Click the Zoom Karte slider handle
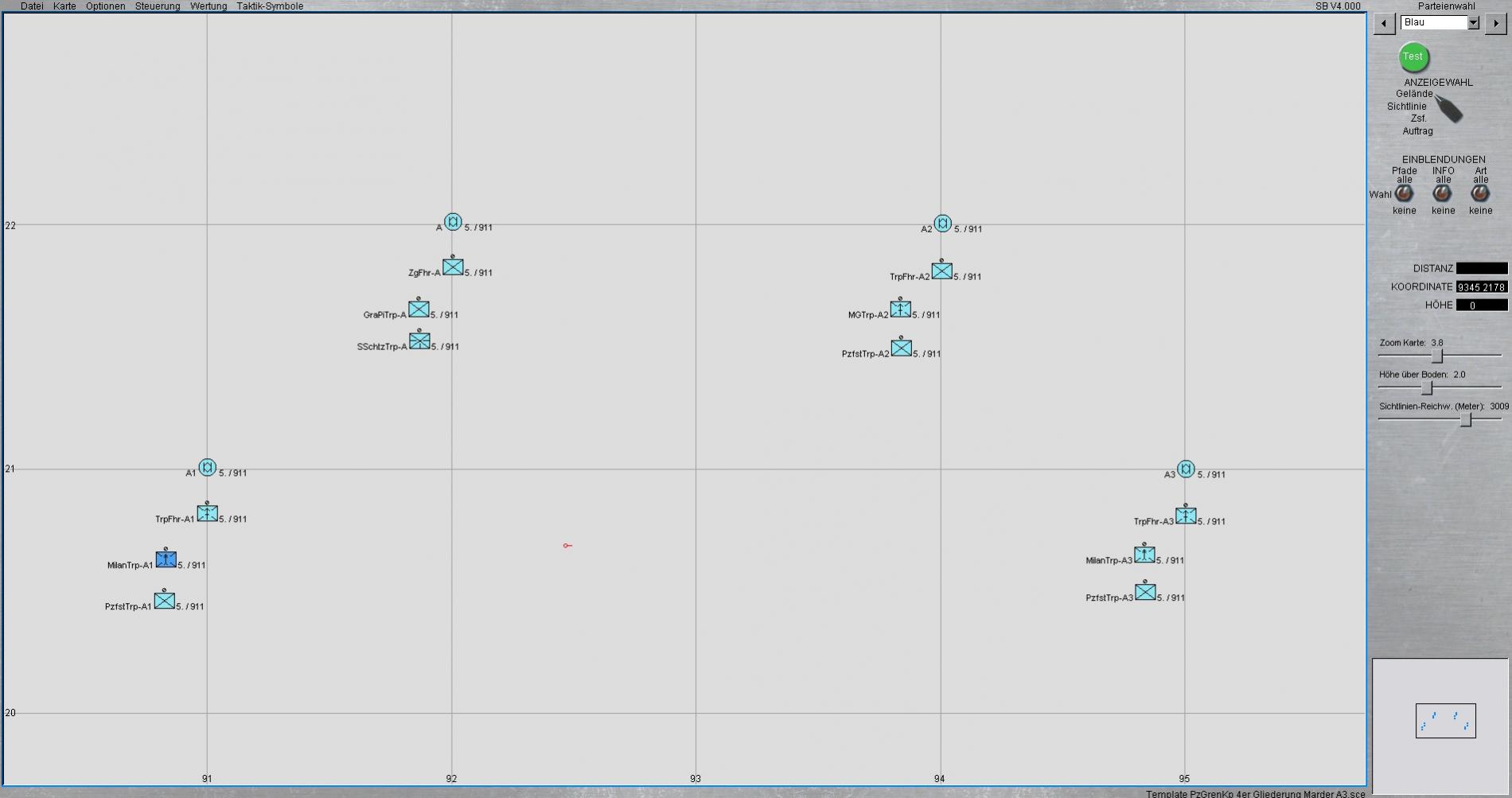The height and width of the screenshot is (798, 1512). tap(1436, 356)
